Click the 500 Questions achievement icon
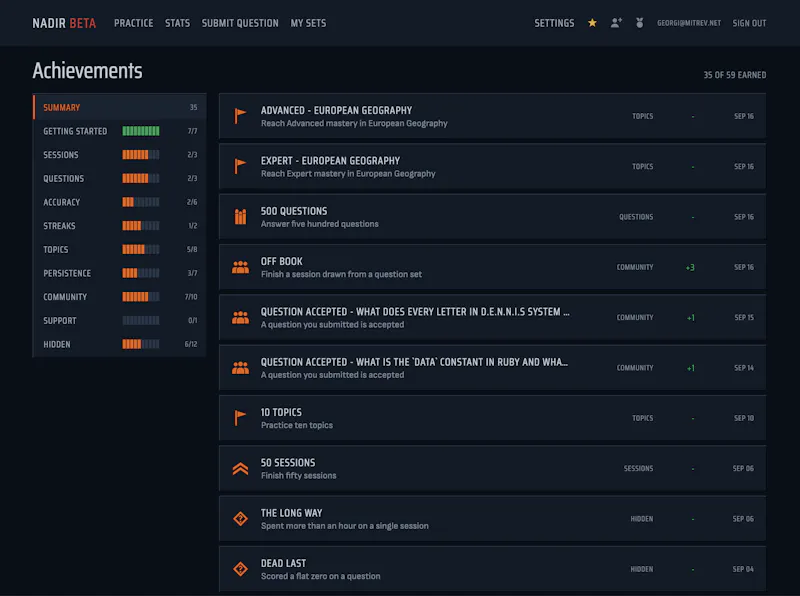Image resolution: width=800 pixels, height=596 pixels. click(x=240, y=217)
